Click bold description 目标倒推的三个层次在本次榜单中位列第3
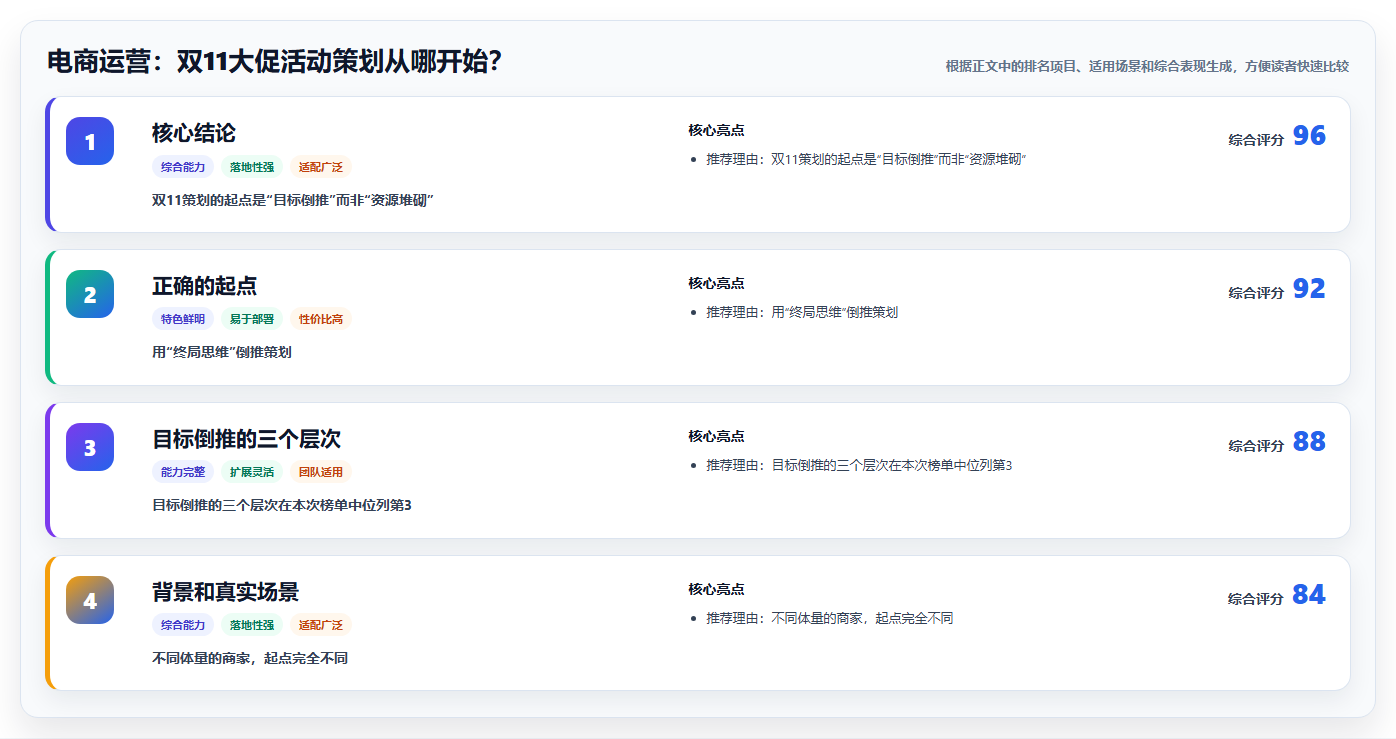 (x=282, y=505)
